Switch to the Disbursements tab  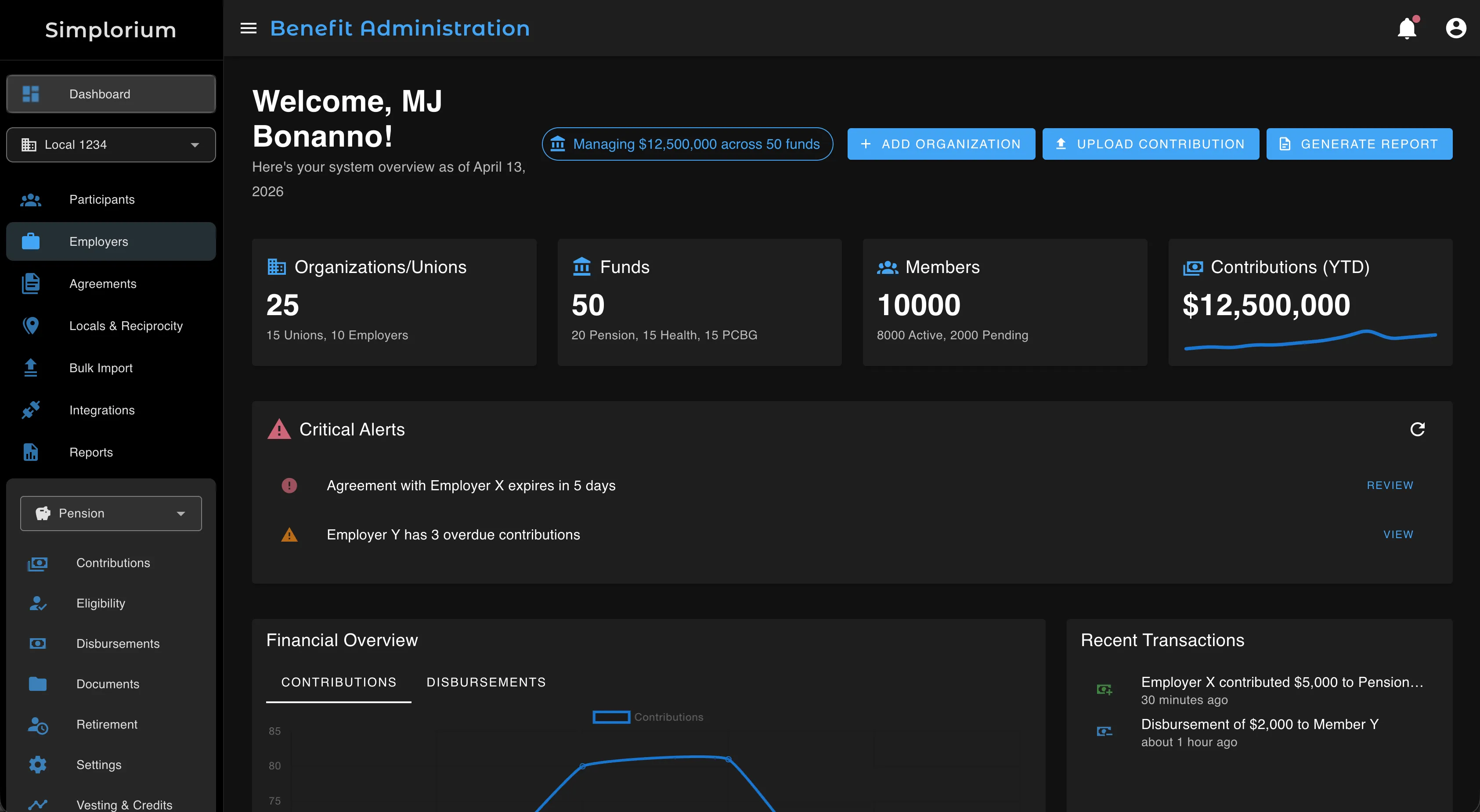[485, 682]
